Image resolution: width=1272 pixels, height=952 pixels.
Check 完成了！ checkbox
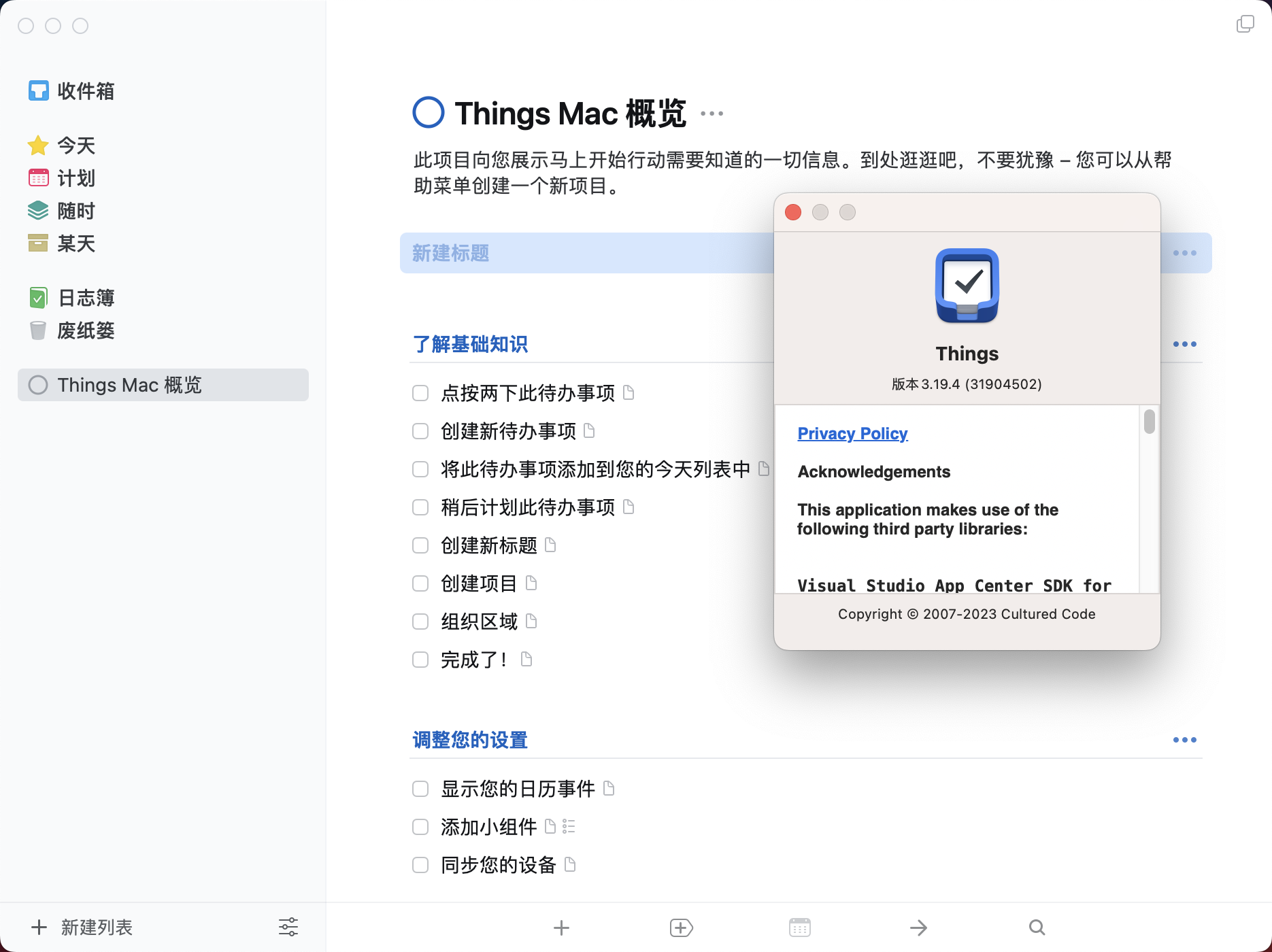point(420,660)
